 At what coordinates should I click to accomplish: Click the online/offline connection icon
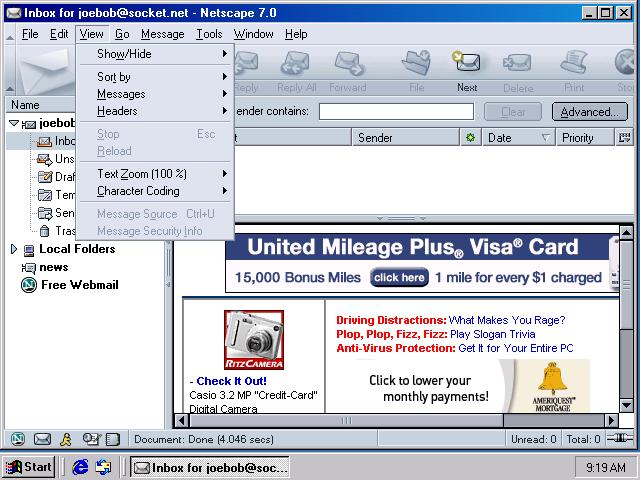click(x=619, y=438)
